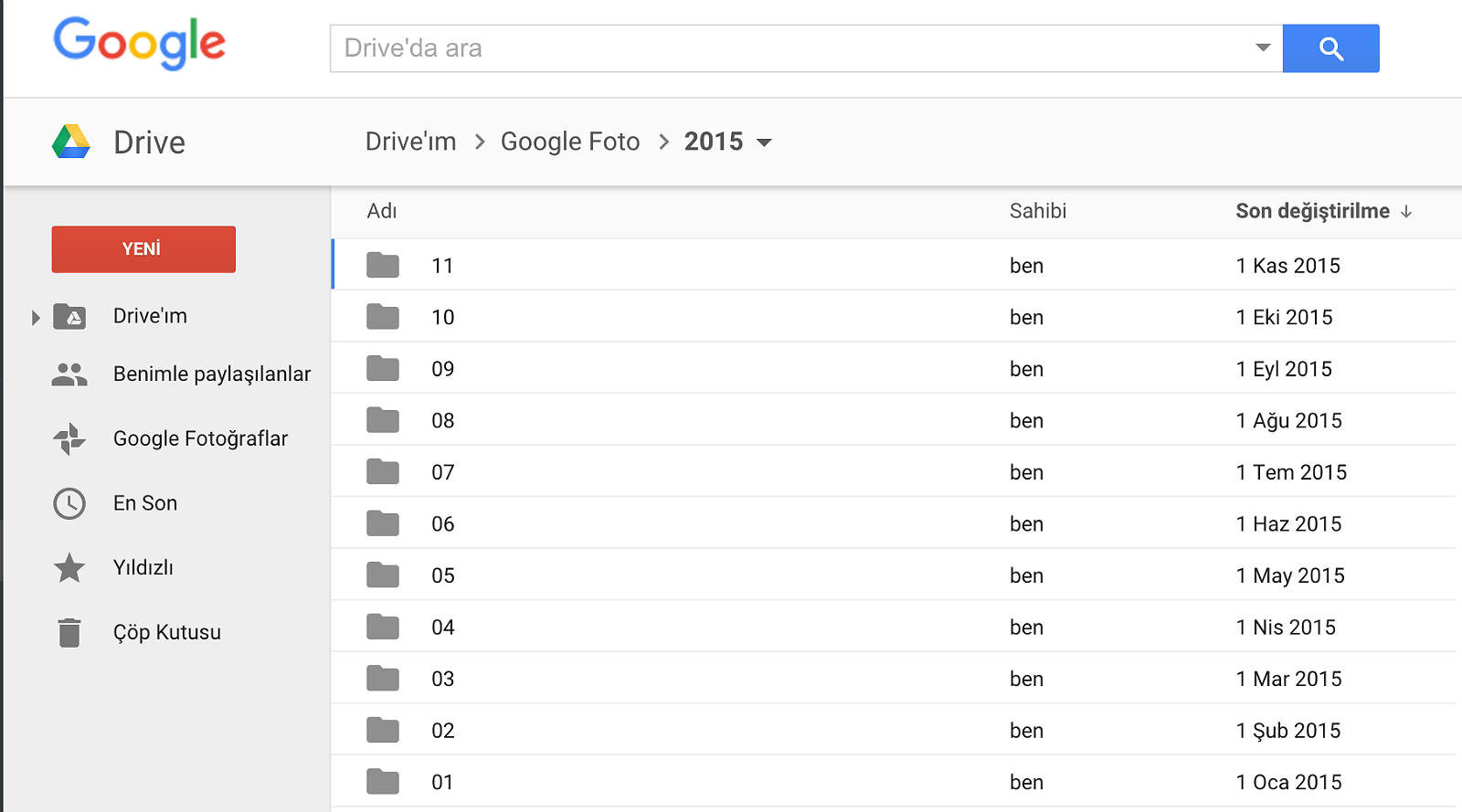Click the Google Drive triangle logo

(x=71, y=142)
